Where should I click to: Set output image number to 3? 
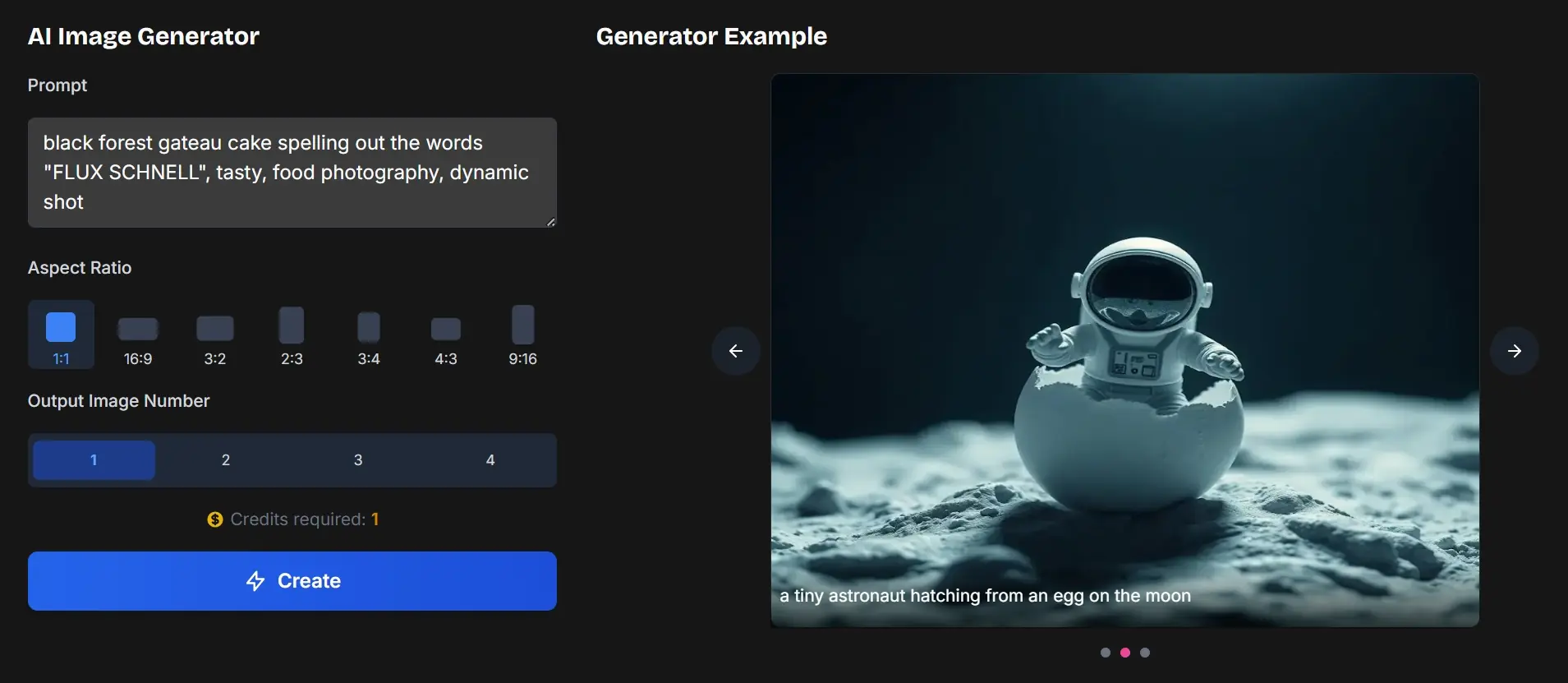(358, 460)
